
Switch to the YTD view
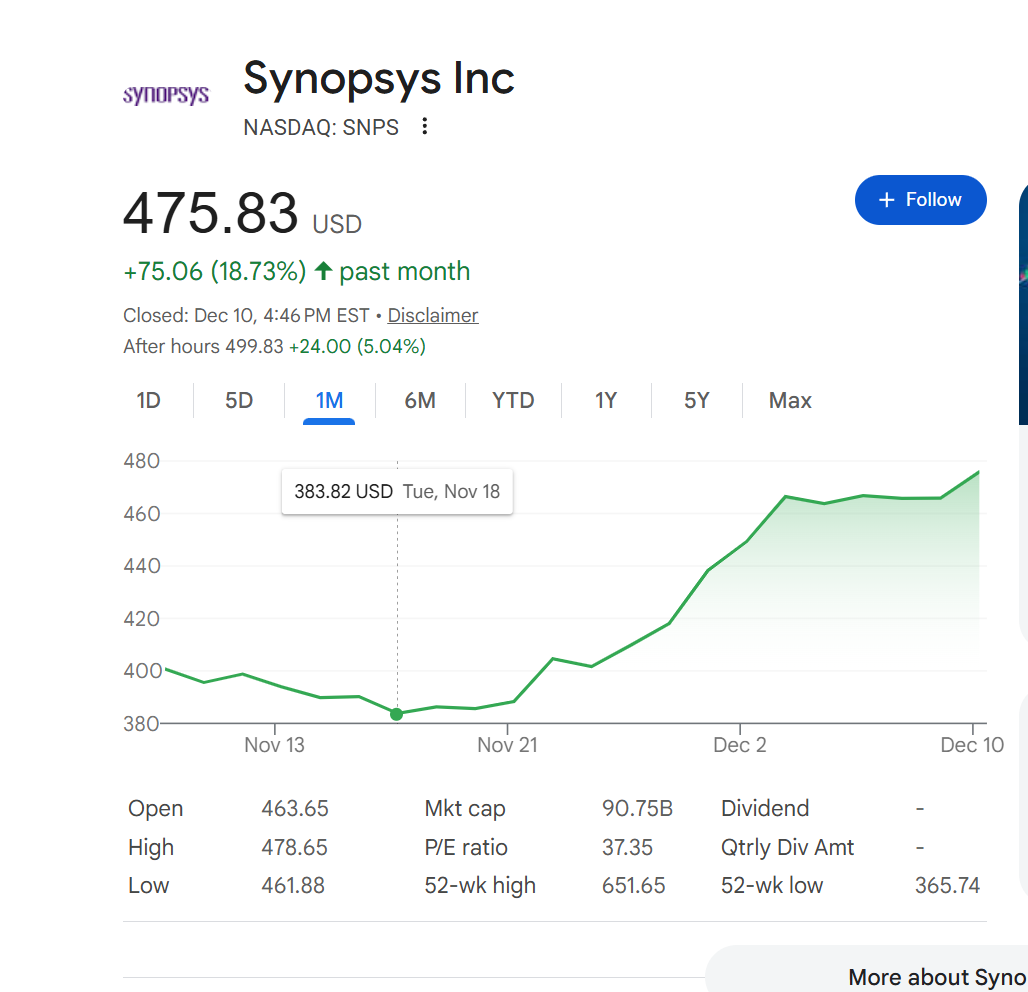[x=513, y=401]
